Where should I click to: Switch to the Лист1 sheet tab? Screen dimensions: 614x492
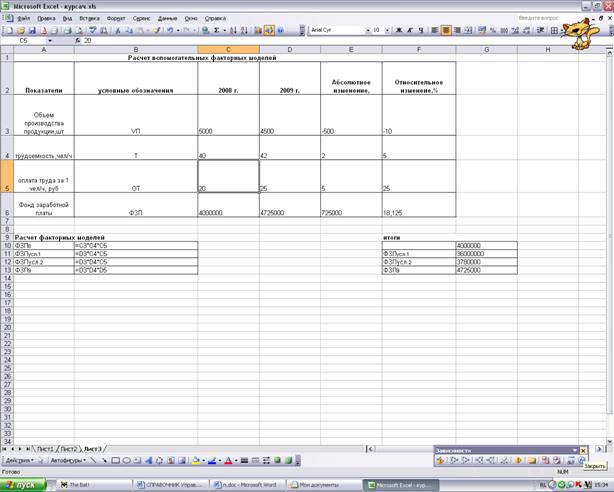pos(45,449)
